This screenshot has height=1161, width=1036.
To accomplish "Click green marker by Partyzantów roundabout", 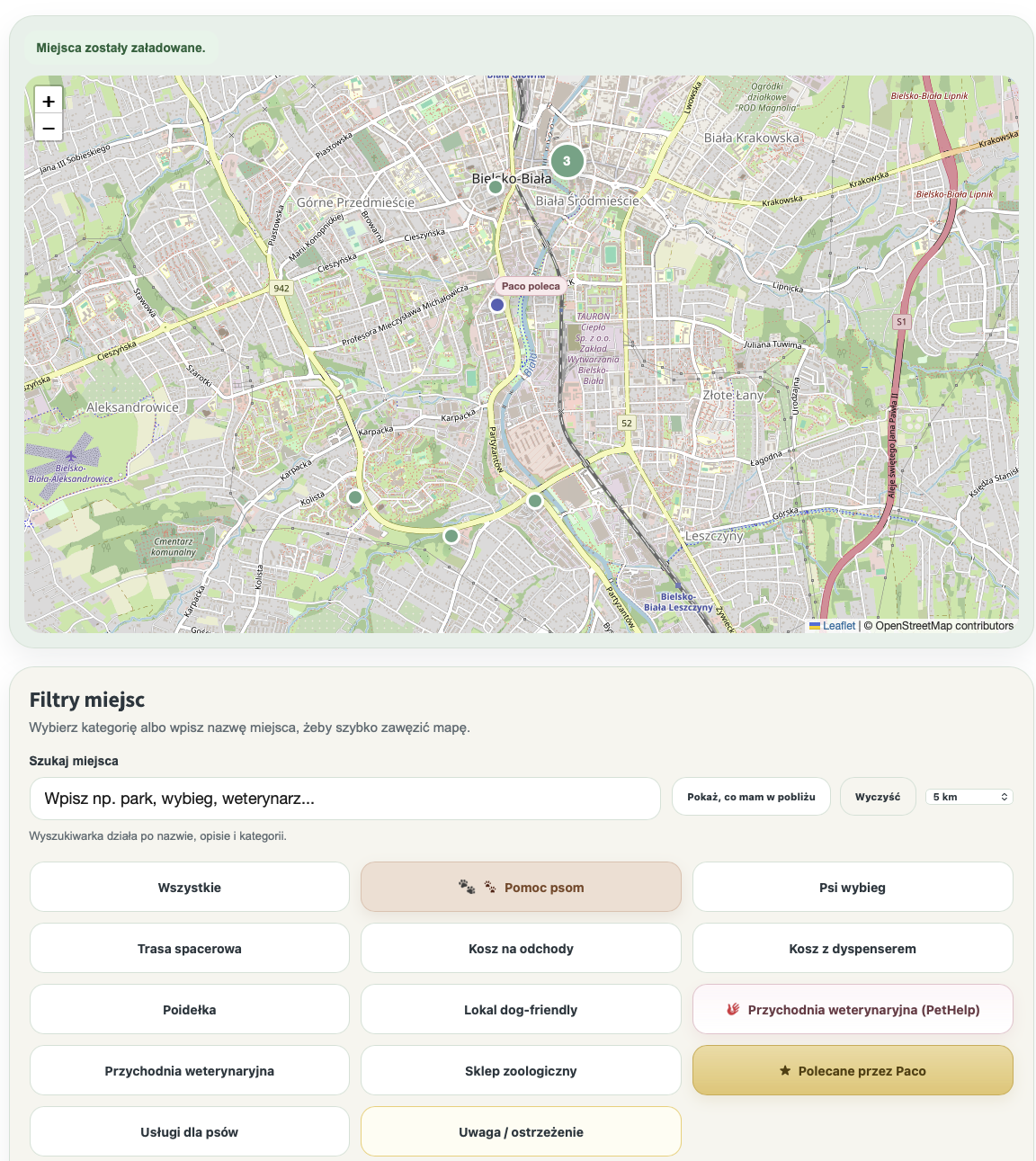I will (x=535, y=501).
